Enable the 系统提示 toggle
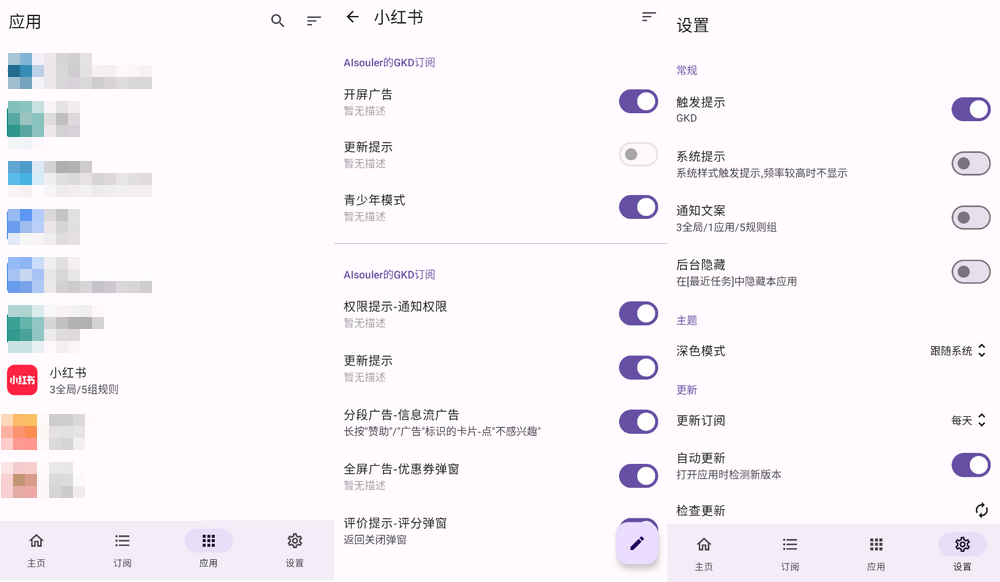The image size is (1000, 582). coord(970,163)
